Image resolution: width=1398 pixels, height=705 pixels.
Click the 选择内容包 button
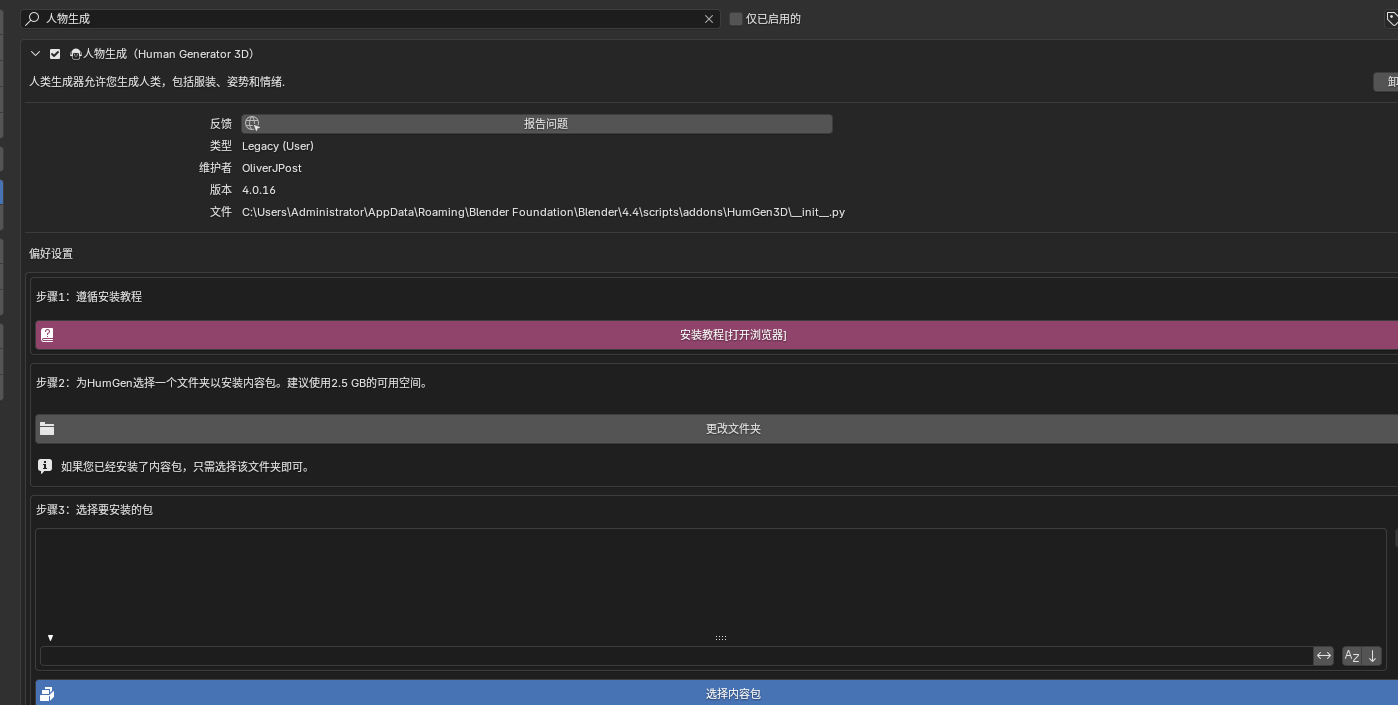pyautogui.click(x=716, y=694)
